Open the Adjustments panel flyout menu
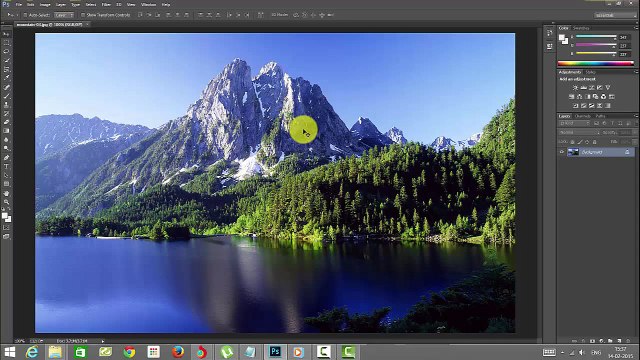 [636, 71]
